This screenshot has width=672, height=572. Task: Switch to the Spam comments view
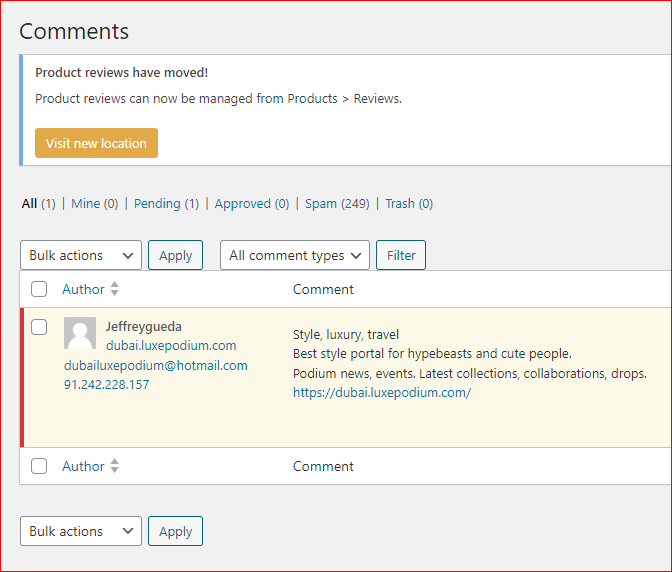point(321,203)
